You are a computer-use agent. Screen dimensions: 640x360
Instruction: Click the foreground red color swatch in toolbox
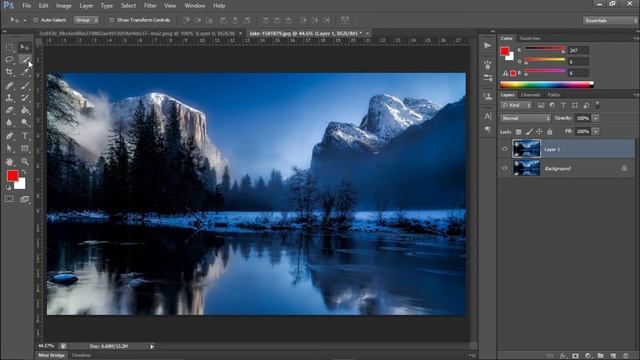pos(12,176)
